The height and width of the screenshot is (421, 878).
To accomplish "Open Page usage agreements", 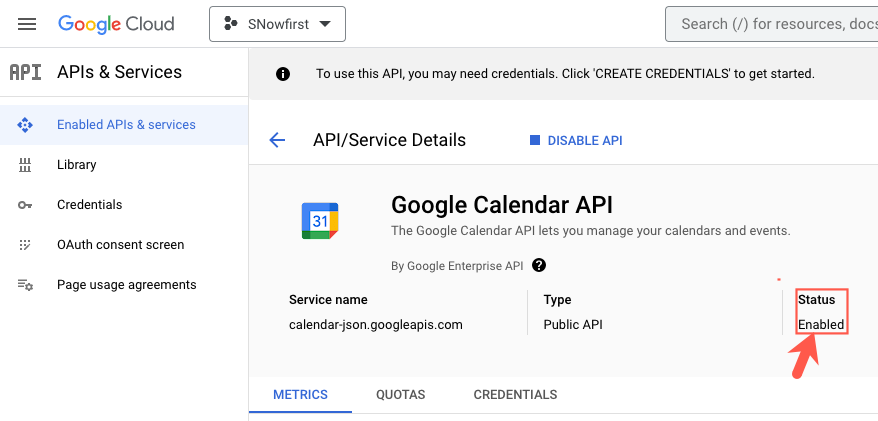I will pos(124,285).
